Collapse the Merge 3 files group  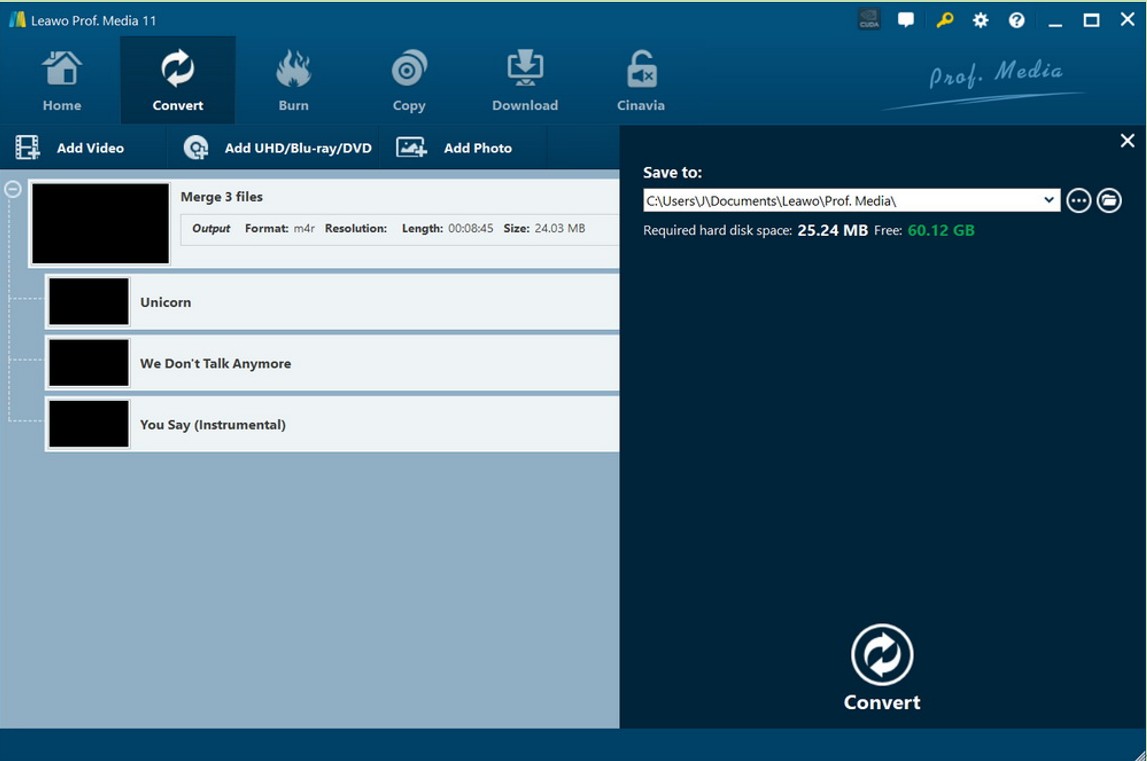tap(13, 189)
